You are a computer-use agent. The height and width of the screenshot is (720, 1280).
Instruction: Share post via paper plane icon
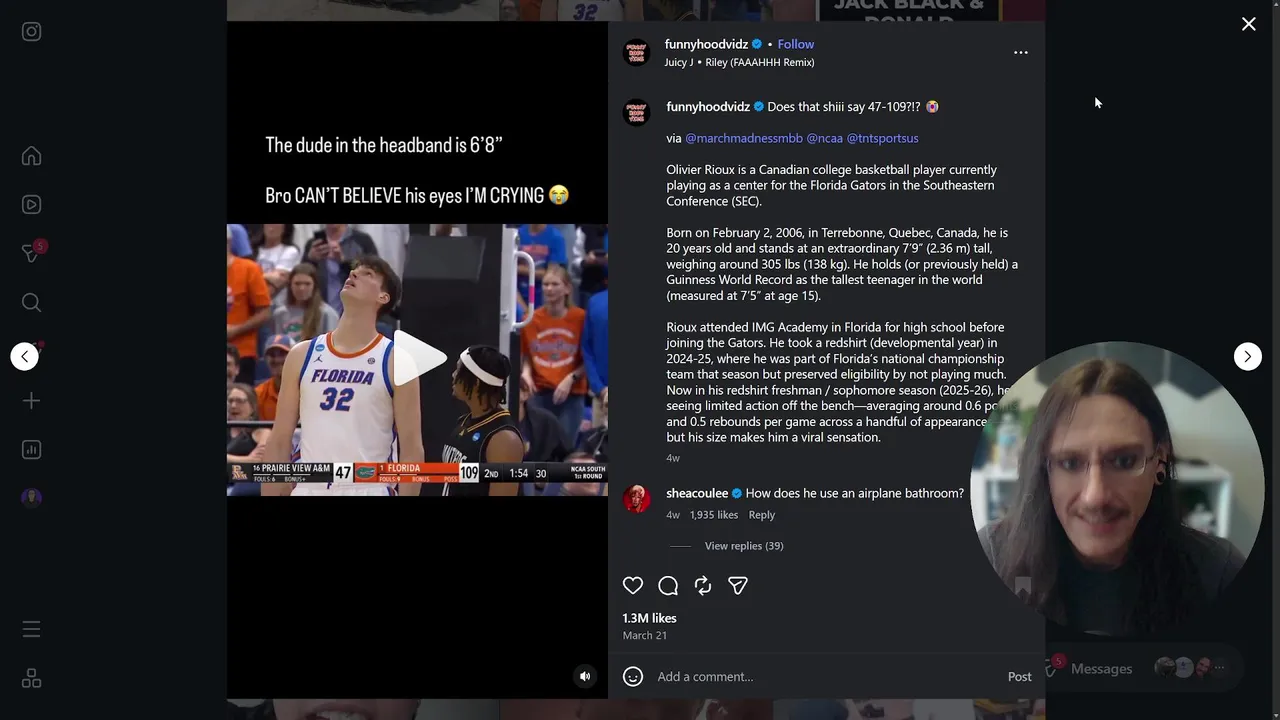pos(738,586)
